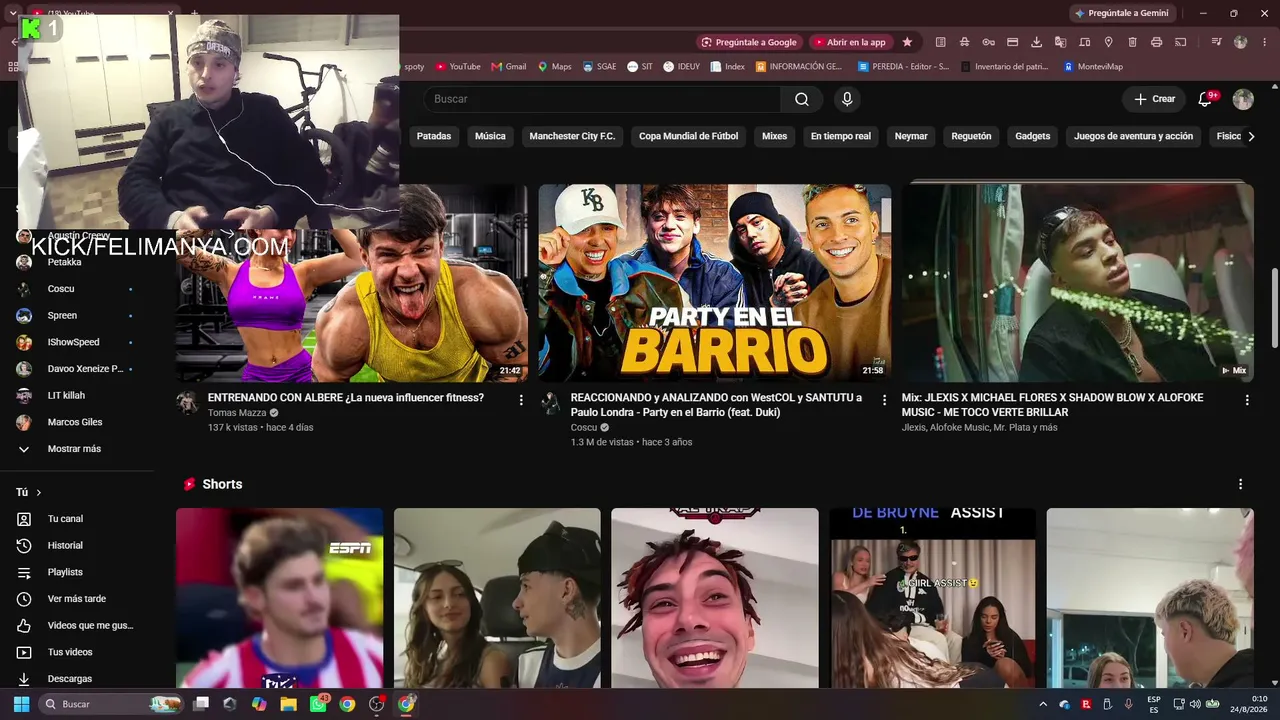Image resolution: width=1280 pixels, height=720 pixels.
Task: Select the Neymar category chip
Action: (x=911, y=136)
